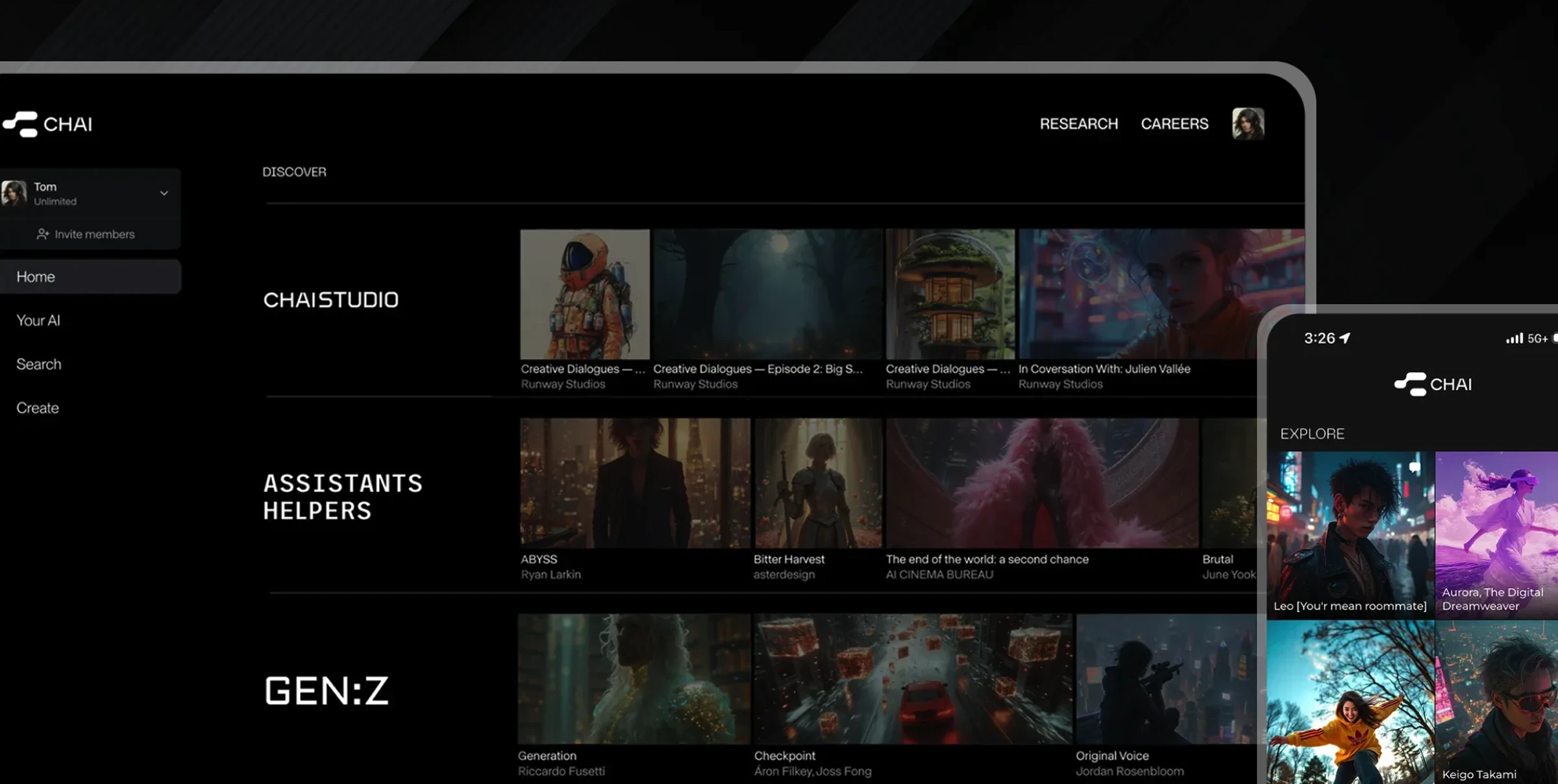Viewport: 1558px width, 784px height.
Task: Tap Aurora, The Digital Dreamweaver card
Action: 1496,534
